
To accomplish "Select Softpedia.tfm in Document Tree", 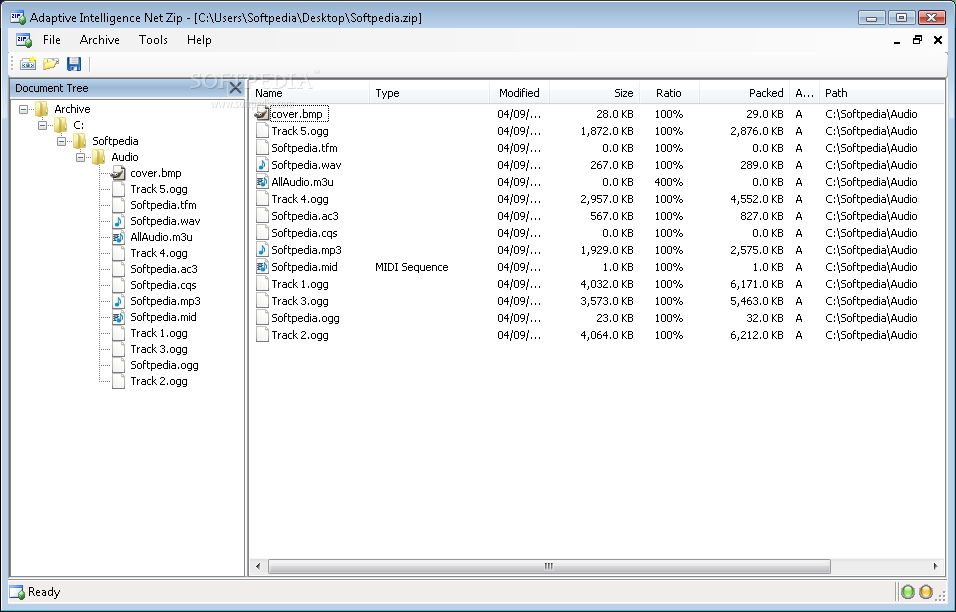I will (163, 205).
